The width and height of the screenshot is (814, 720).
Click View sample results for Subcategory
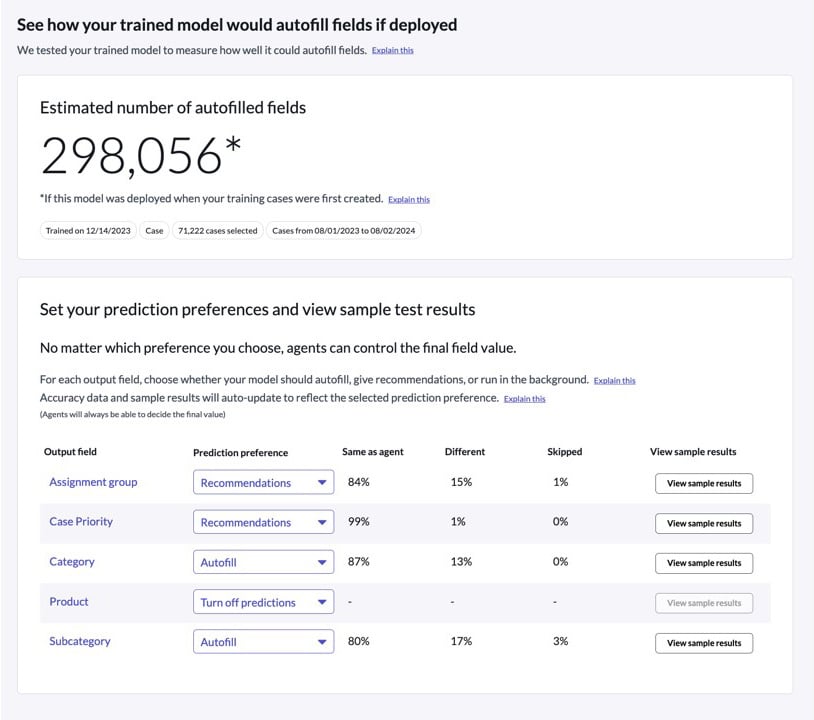click(x=704, y=643)
